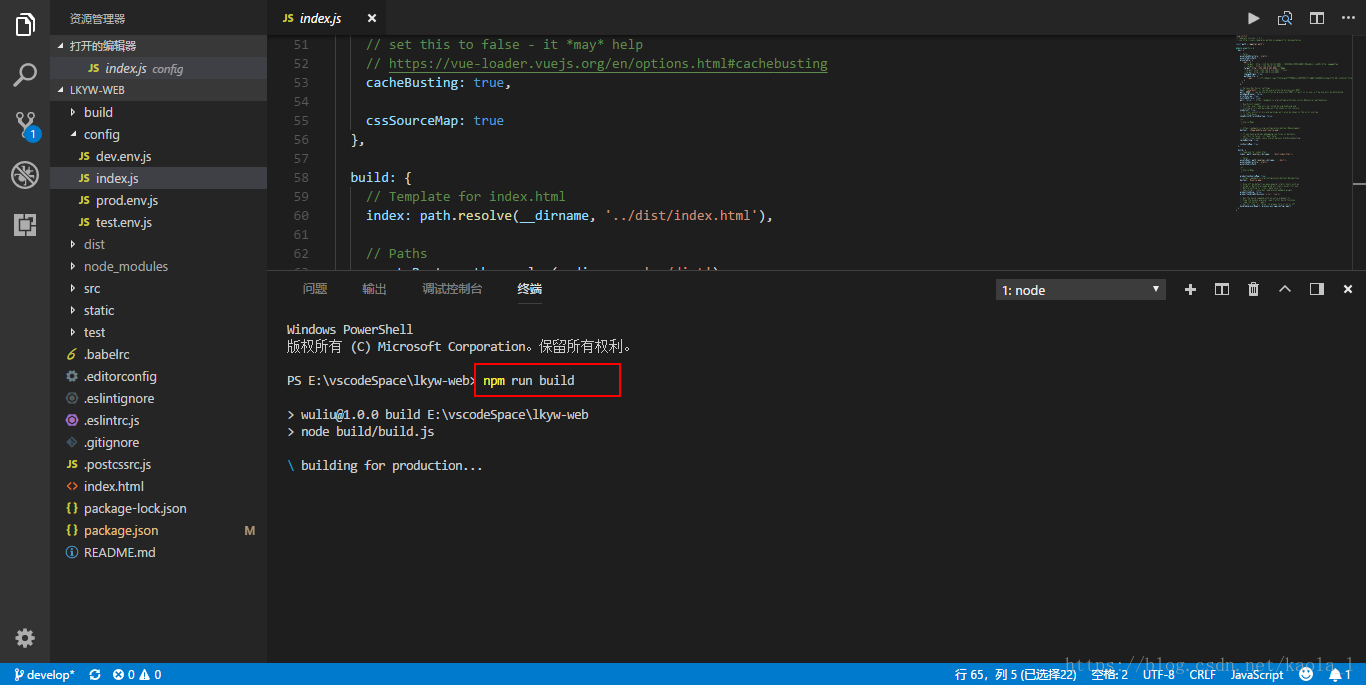The width and height of the screenshot is (1366, 685).
Task: Synchronize changes in the status bar
Action: click(95, 675)
